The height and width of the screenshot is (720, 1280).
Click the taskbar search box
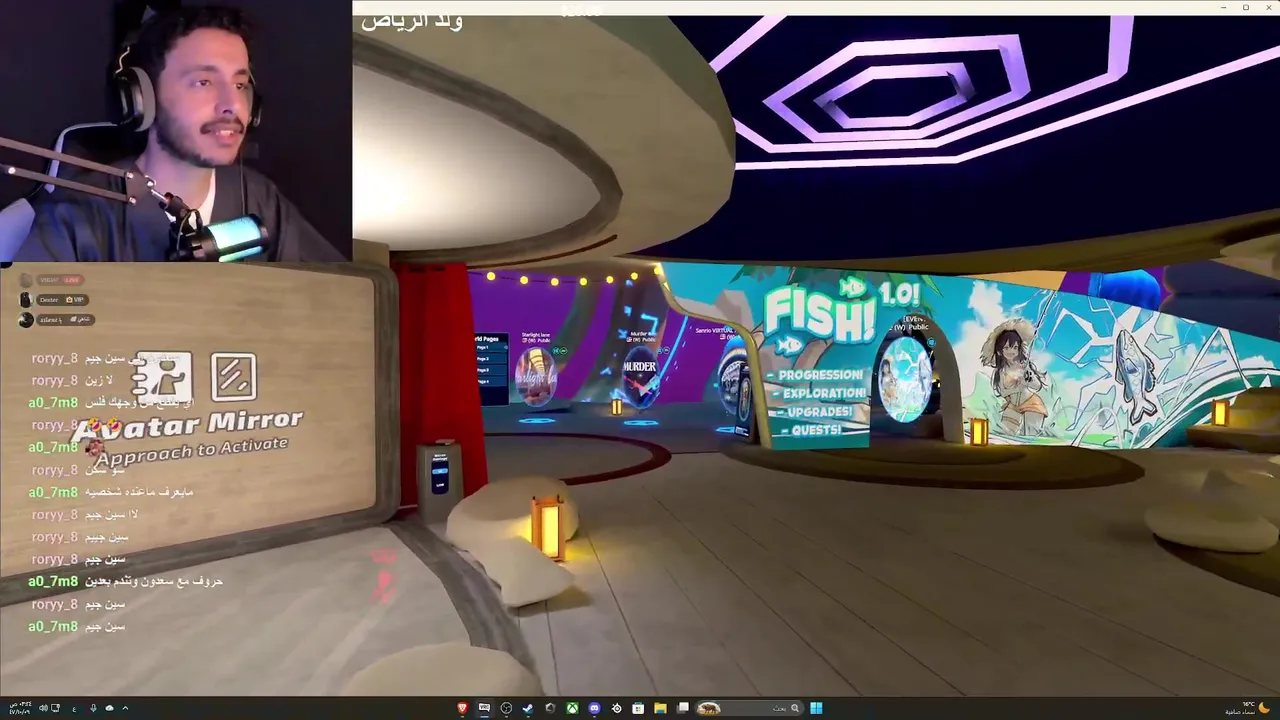point(749,708)
